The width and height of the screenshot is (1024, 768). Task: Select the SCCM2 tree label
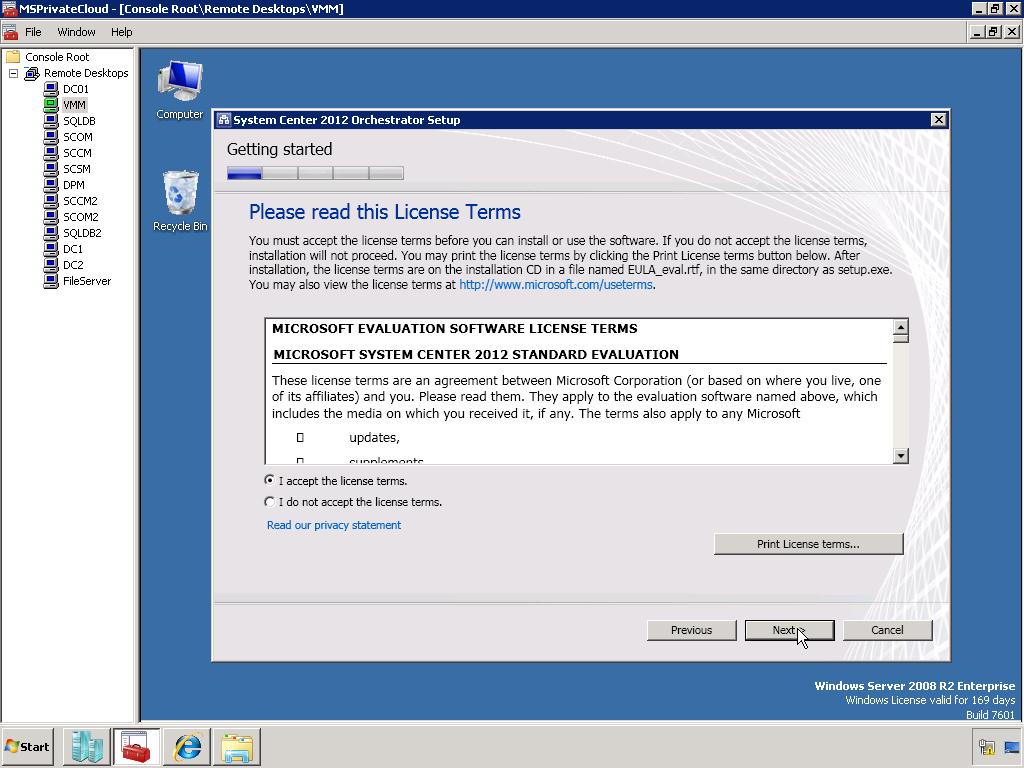(80, 200)
